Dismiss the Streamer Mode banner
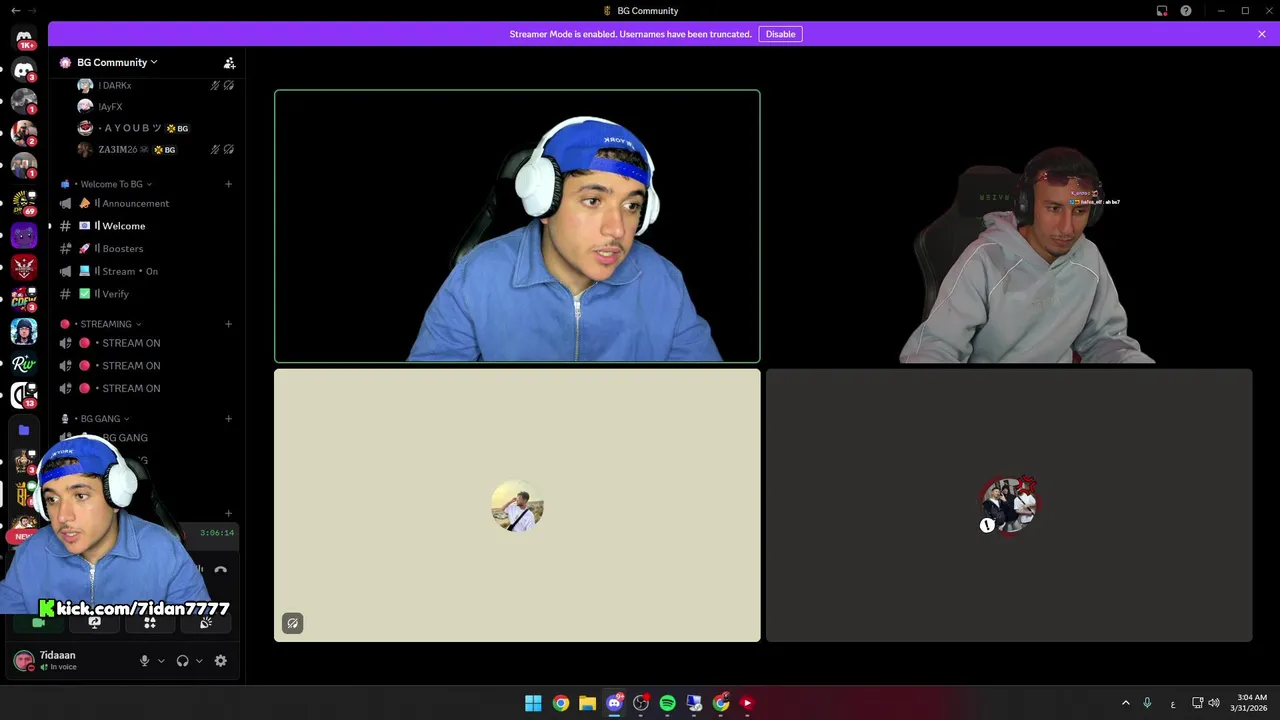The width and height of the screenshot is (1280, 720). (1262, 34)
